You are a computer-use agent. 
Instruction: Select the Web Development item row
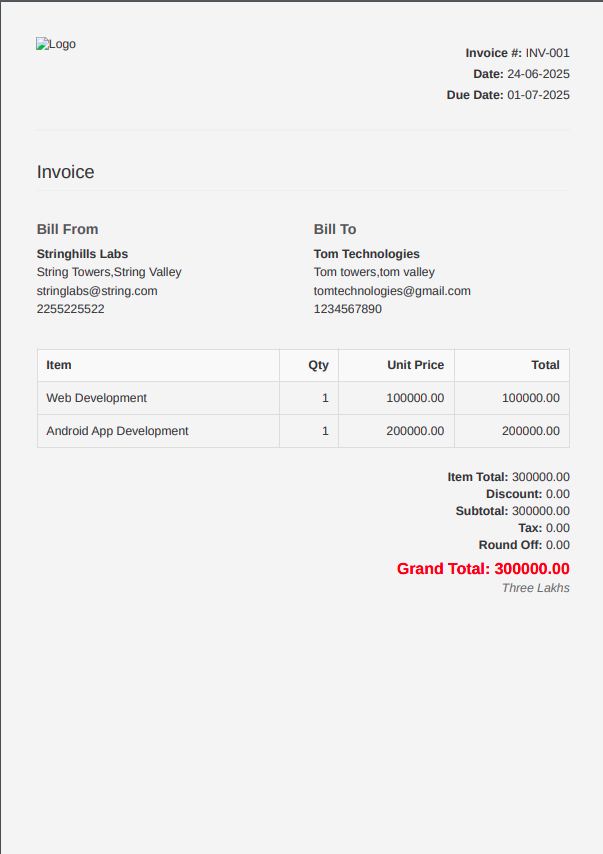(x=96, y=398)
